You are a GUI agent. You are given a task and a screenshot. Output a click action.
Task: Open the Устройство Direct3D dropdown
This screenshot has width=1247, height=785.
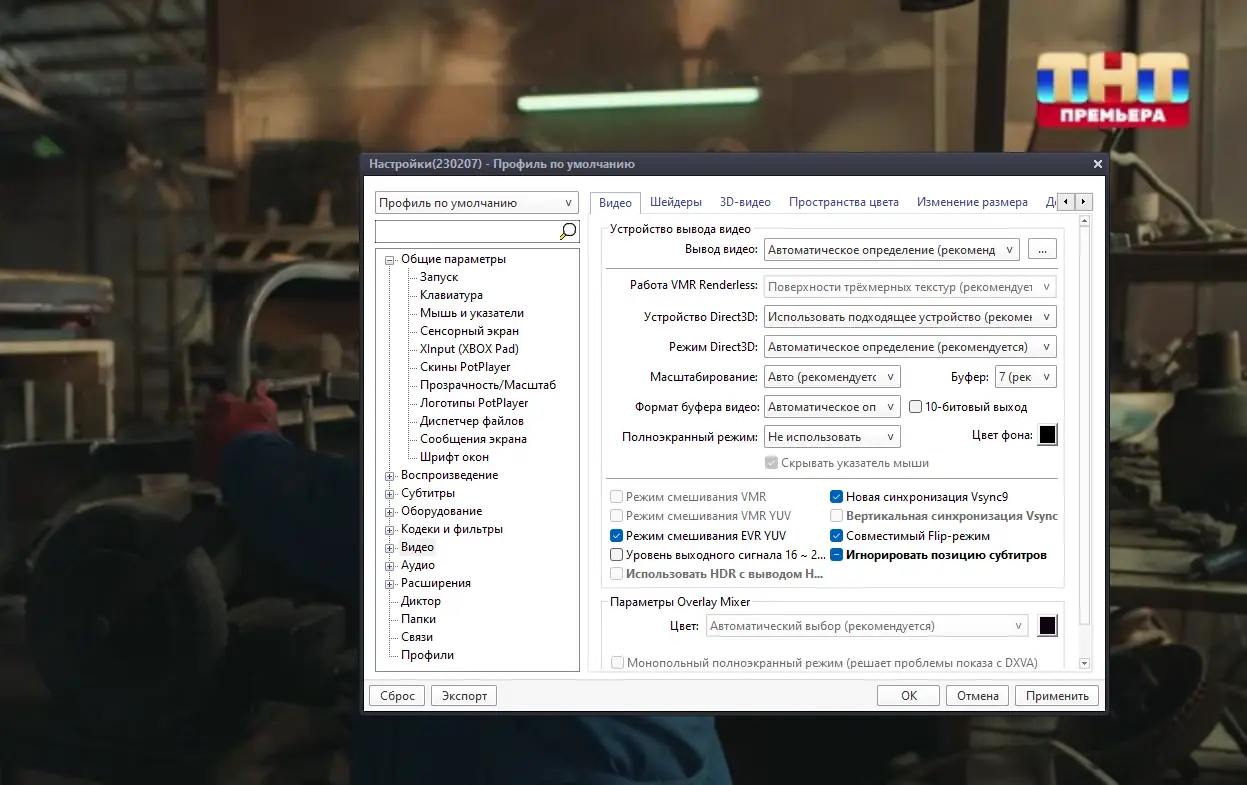pos(910,317)
